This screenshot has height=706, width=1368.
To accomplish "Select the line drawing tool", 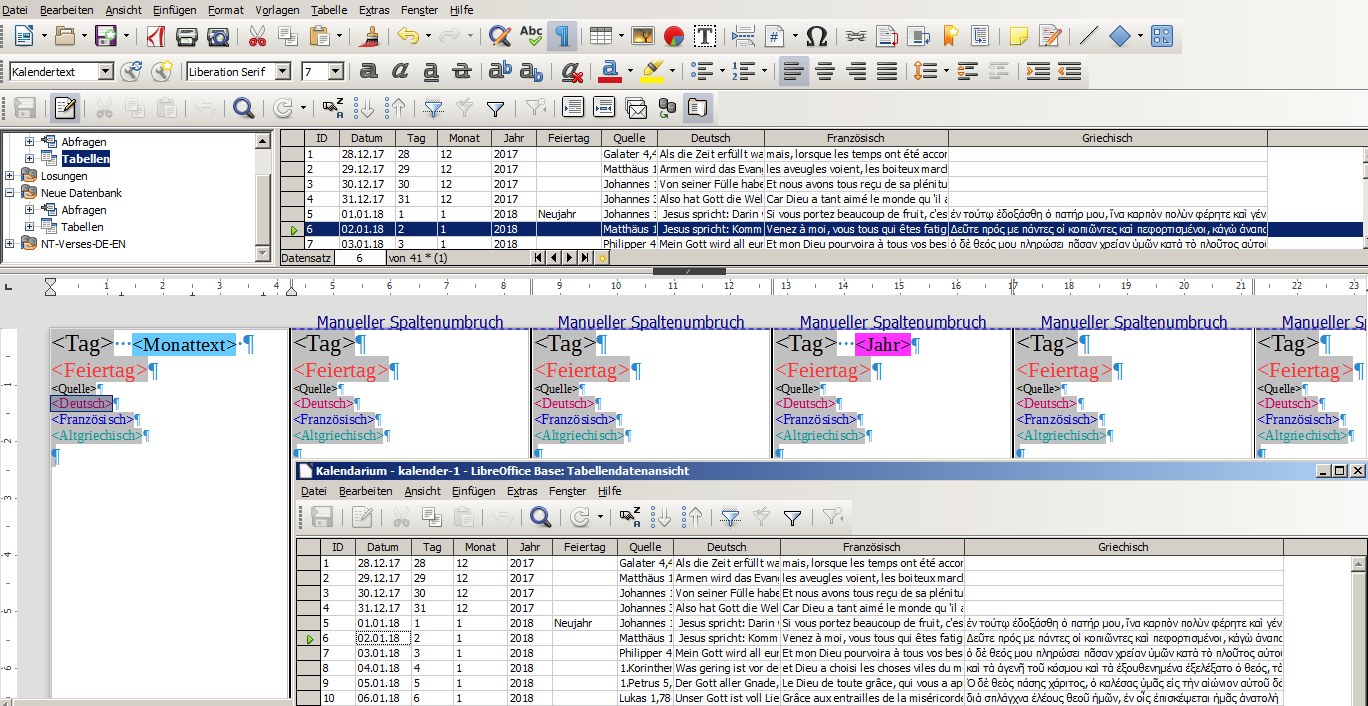I will pos(1089,37).
